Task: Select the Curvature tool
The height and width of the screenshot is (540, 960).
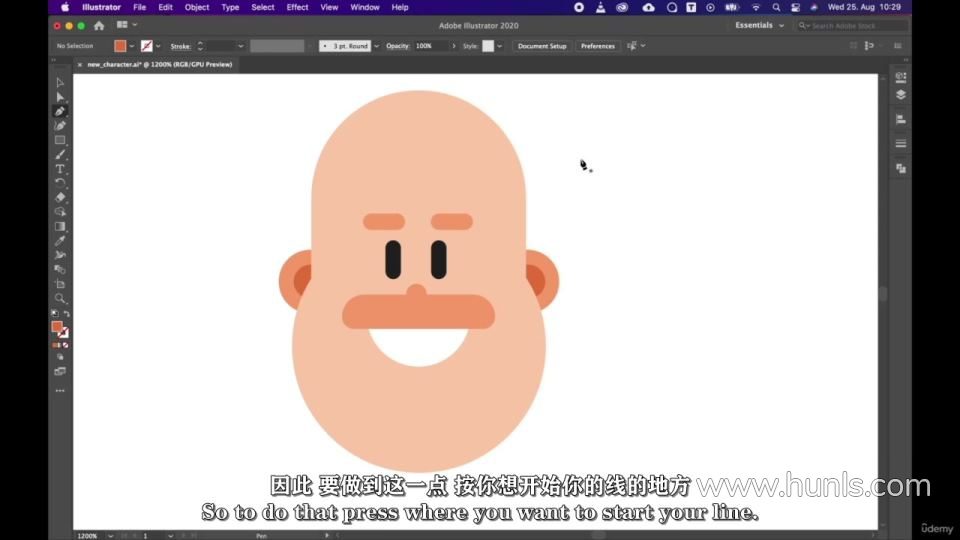Action: point(60,126)
